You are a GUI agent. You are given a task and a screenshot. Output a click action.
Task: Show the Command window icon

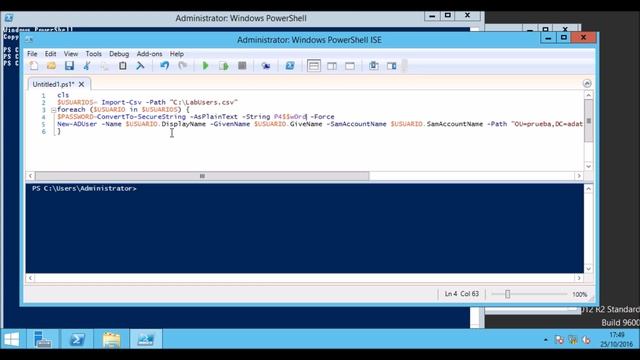coord(373,66)
